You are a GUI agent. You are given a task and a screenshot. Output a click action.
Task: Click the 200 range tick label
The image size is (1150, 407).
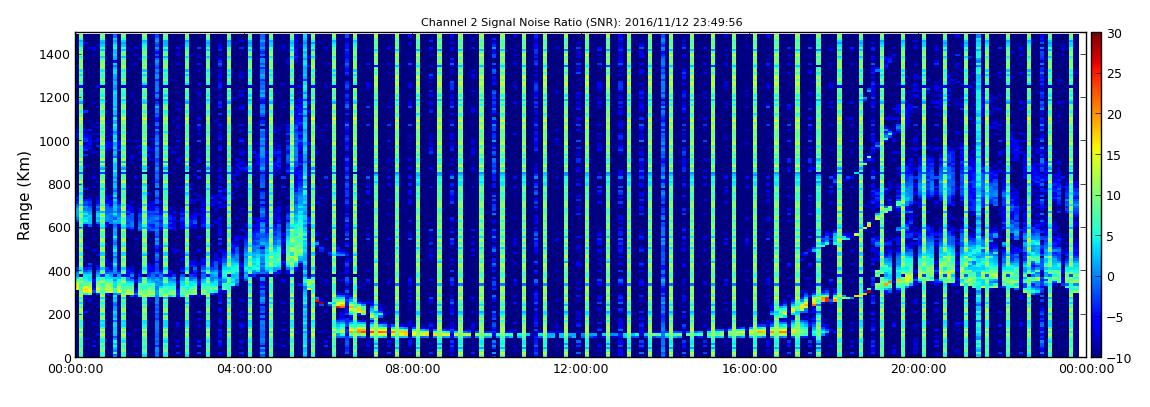tap(59, 314)
